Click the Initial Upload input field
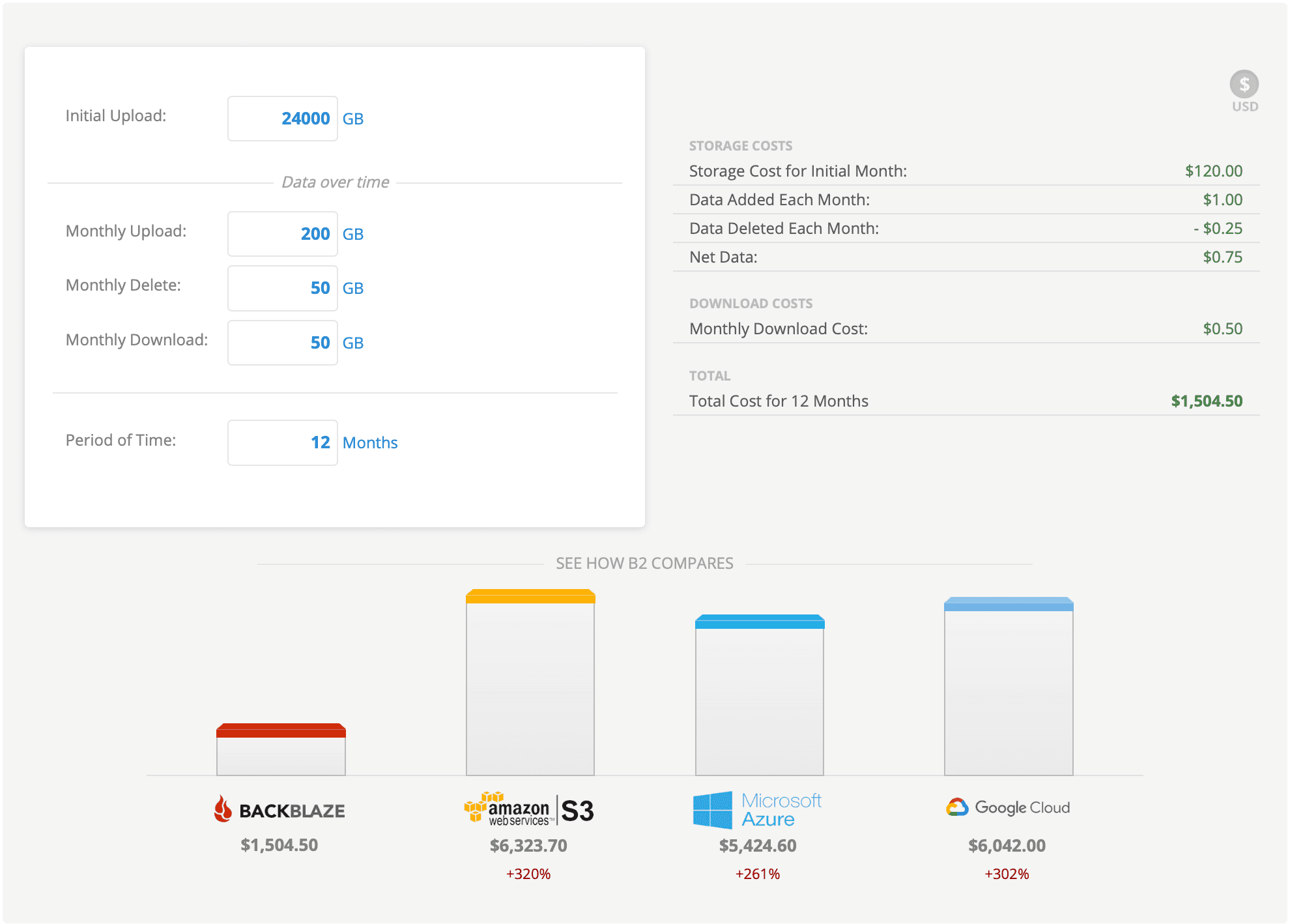1290x924 pixels. (x=283, y=119)
